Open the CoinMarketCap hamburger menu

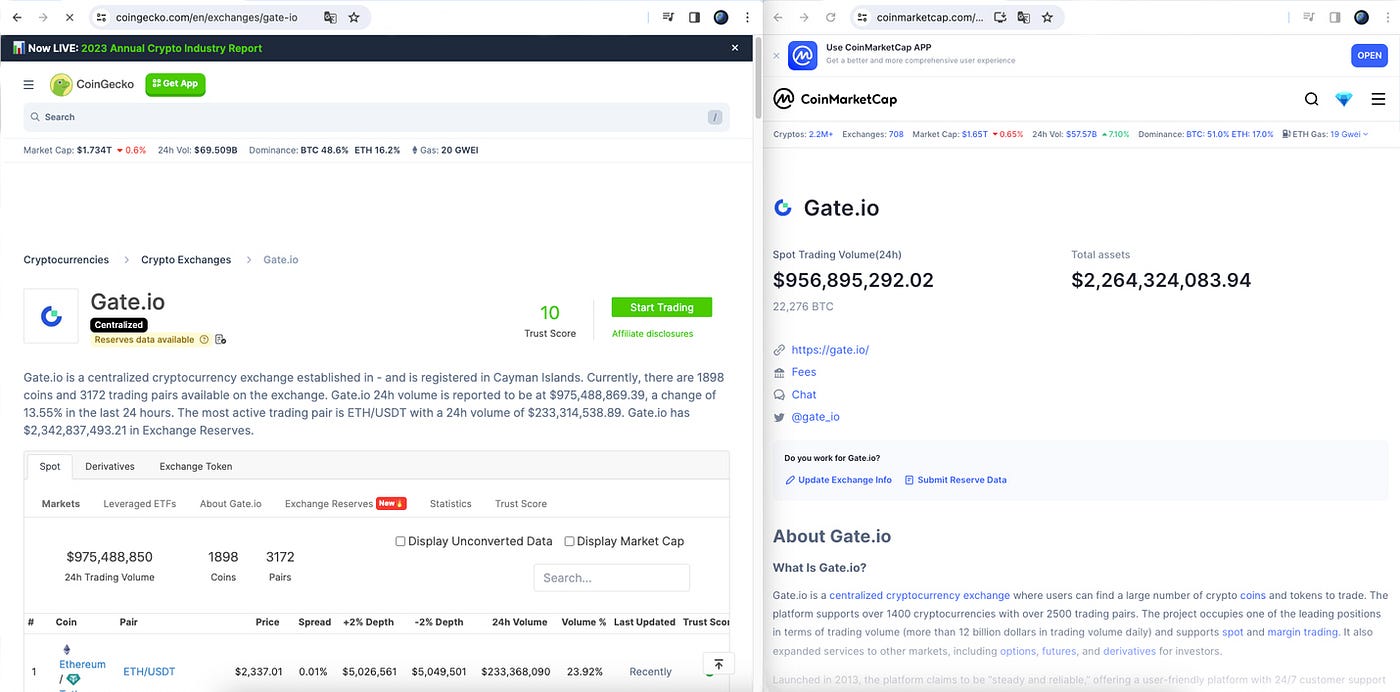pyautogui.click(x=1378, y=99)
